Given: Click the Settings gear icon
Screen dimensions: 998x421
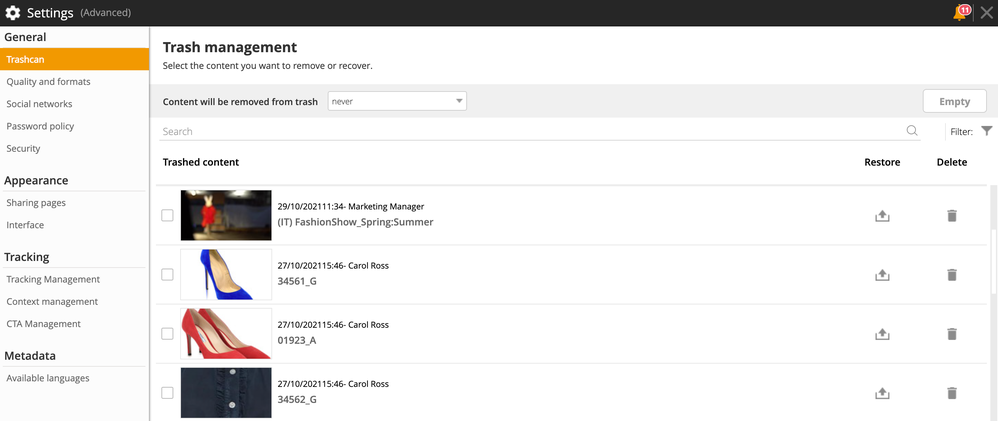Looking at the screenshot, I should [13, 13].
